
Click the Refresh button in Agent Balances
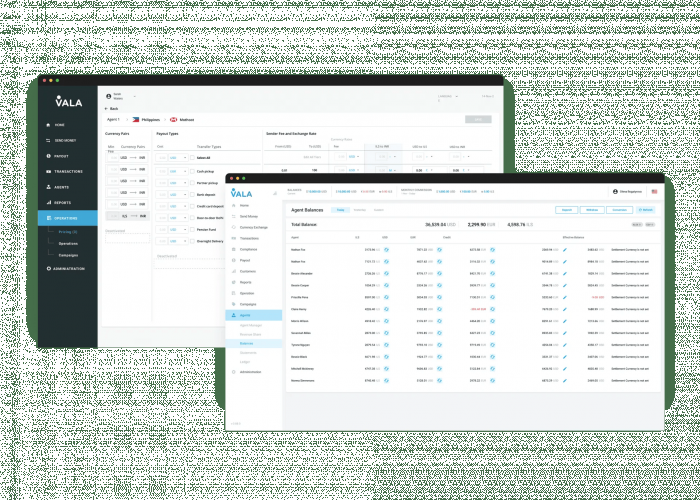tap(646, 210)
